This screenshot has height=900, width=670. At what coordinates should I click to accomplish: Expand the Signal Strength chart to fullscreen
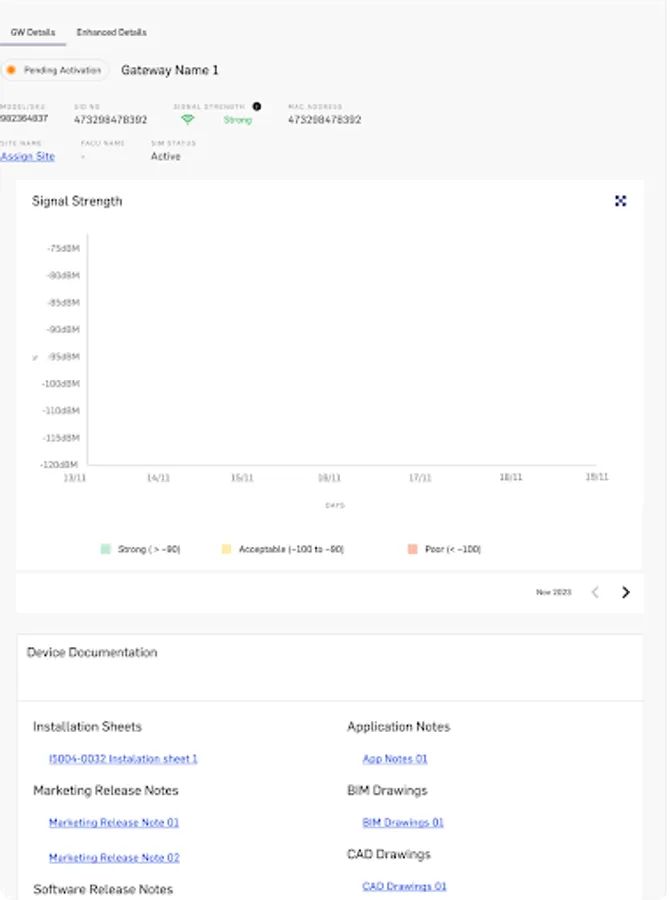coord(621,201)
